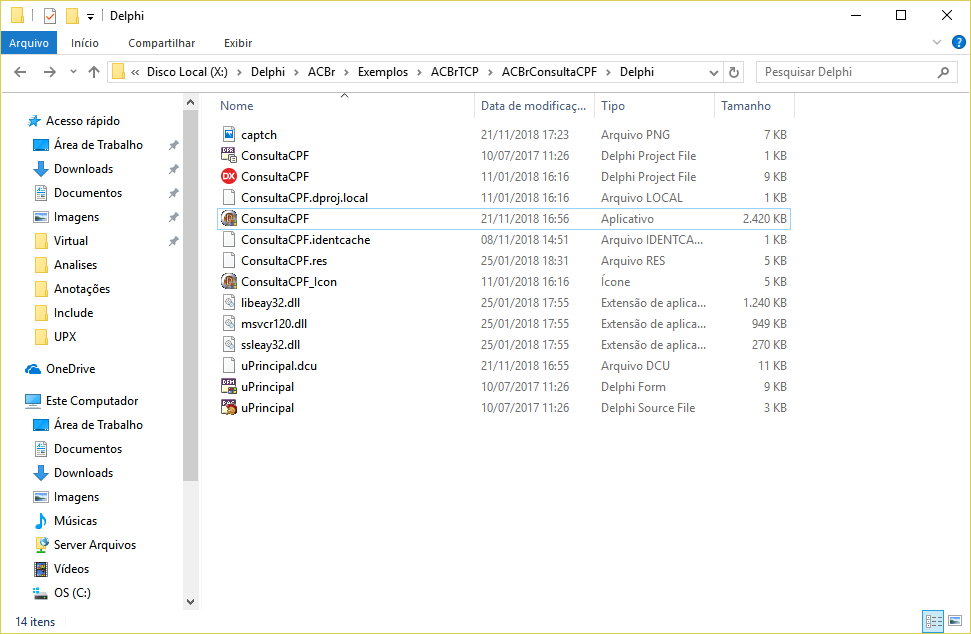Open the Analises folder in navigation pane

coord(76,265)
